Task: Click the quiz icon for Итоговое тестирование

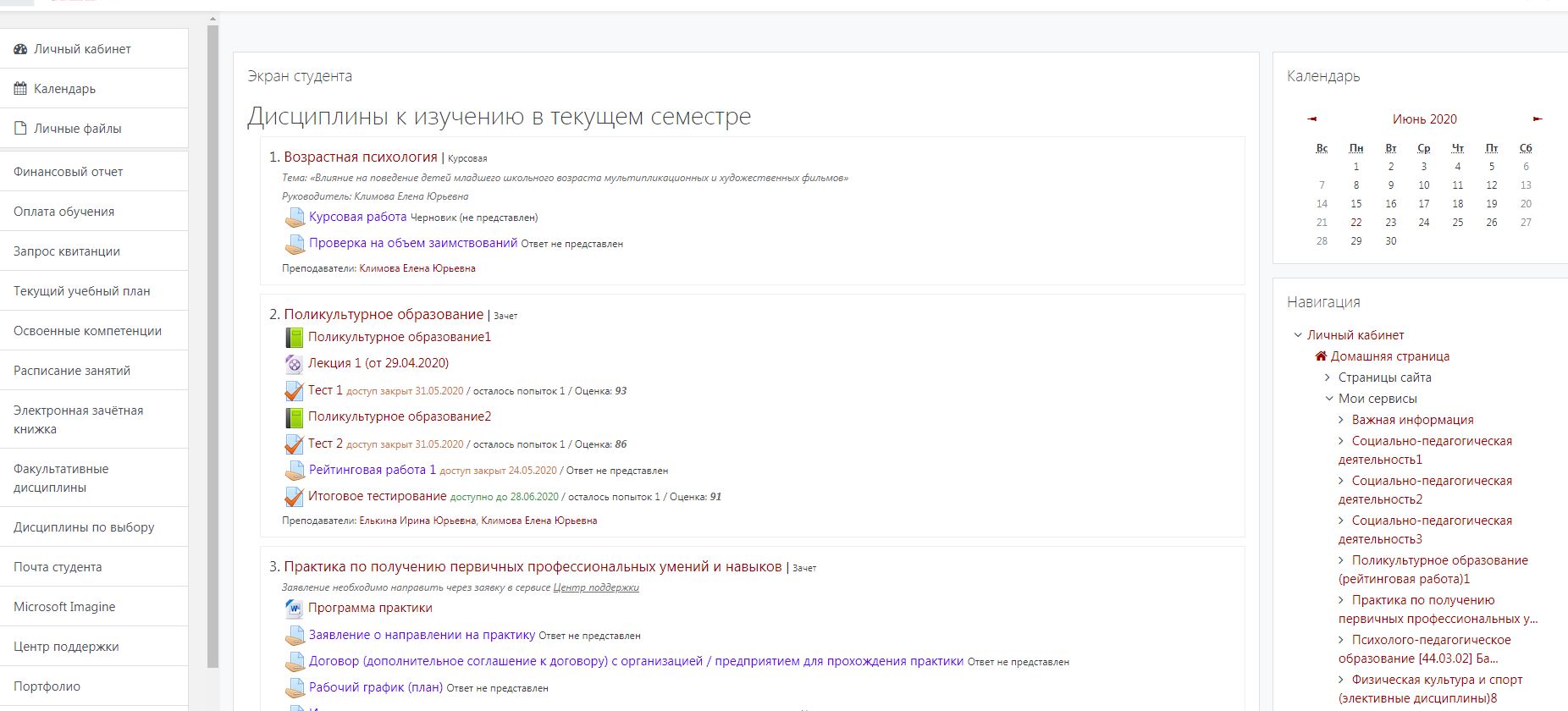Action: click(294, 497)
